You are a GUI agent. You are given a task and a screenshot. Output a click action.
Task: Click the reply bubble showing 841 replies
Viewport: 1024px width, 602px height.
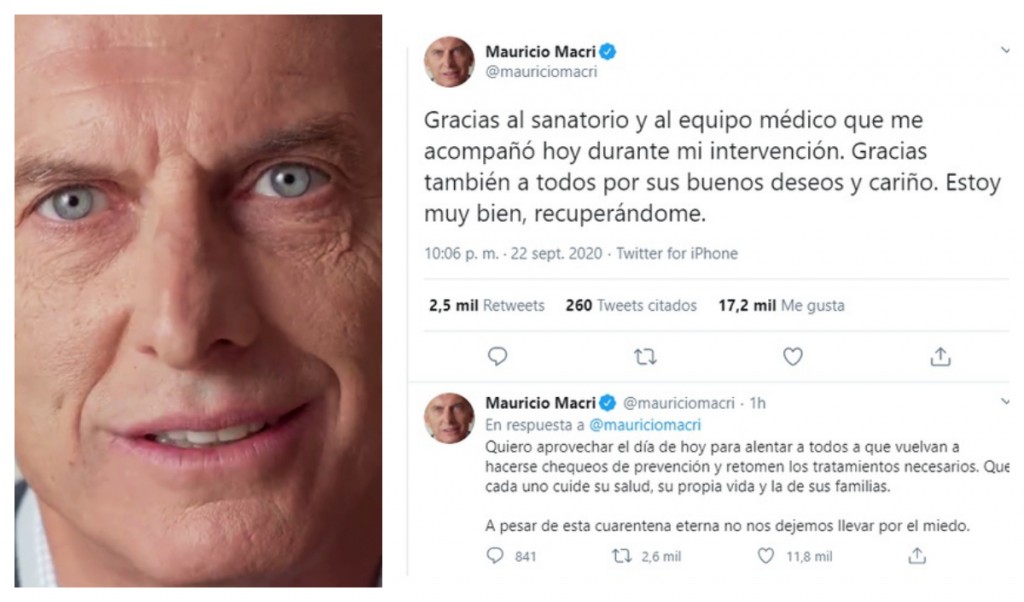tap(495, 556)
